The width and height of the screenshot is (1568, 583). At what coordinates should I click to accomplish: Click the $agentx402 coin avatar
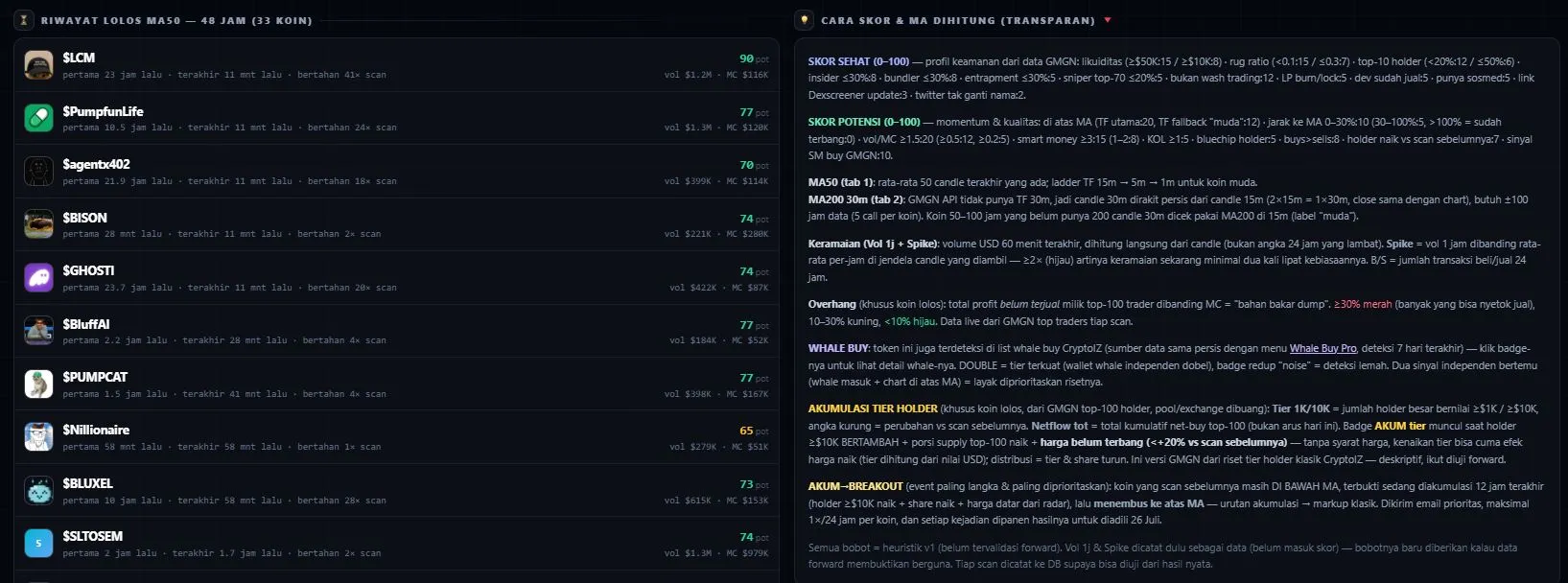pos(38,172)
